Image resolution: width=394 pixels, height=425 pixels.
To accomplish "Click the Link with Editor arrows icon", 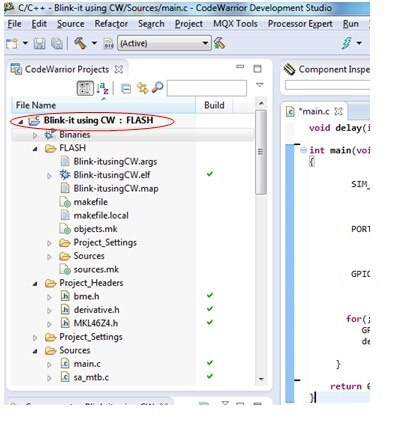I will [142, 88].
